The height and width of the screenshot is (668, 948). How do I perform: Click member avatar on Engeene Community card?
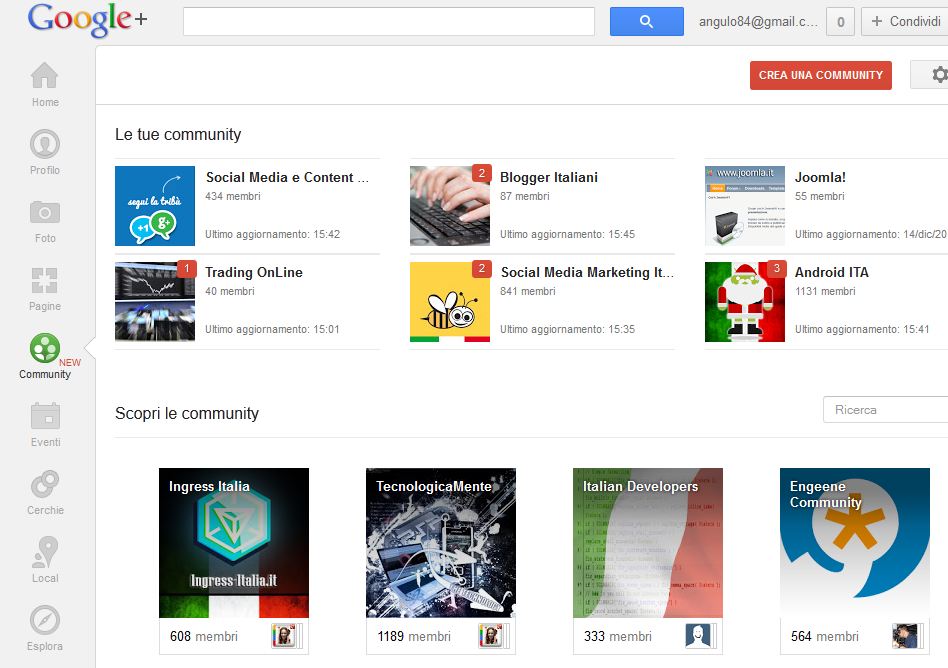point(904,636)
